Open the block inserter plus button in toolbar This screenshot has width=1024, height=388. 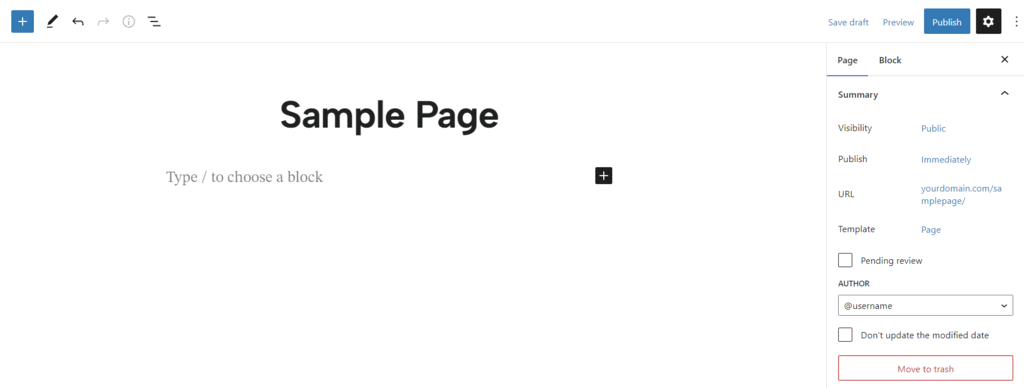tap(22, 22)
